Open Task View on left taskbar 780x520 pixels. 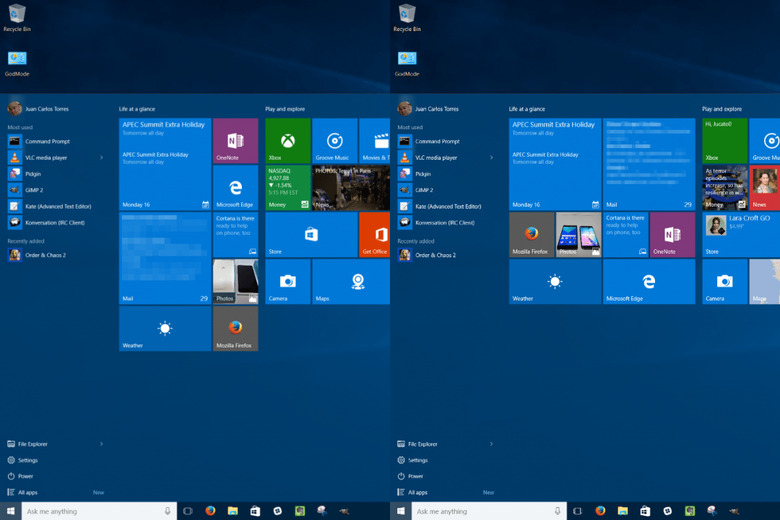[188, 511]
